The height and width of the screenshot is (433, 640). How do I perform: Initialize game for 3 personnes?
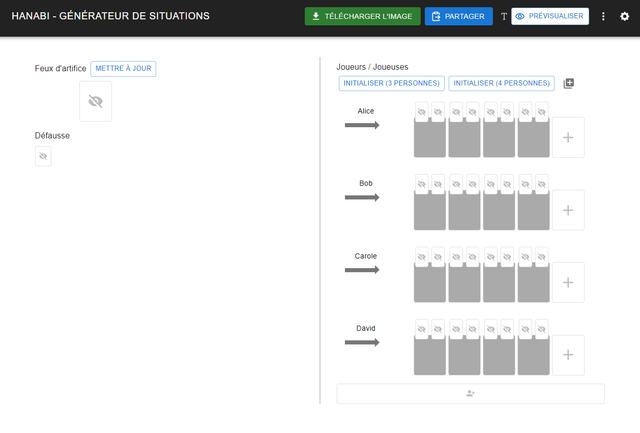coord(391,83)
